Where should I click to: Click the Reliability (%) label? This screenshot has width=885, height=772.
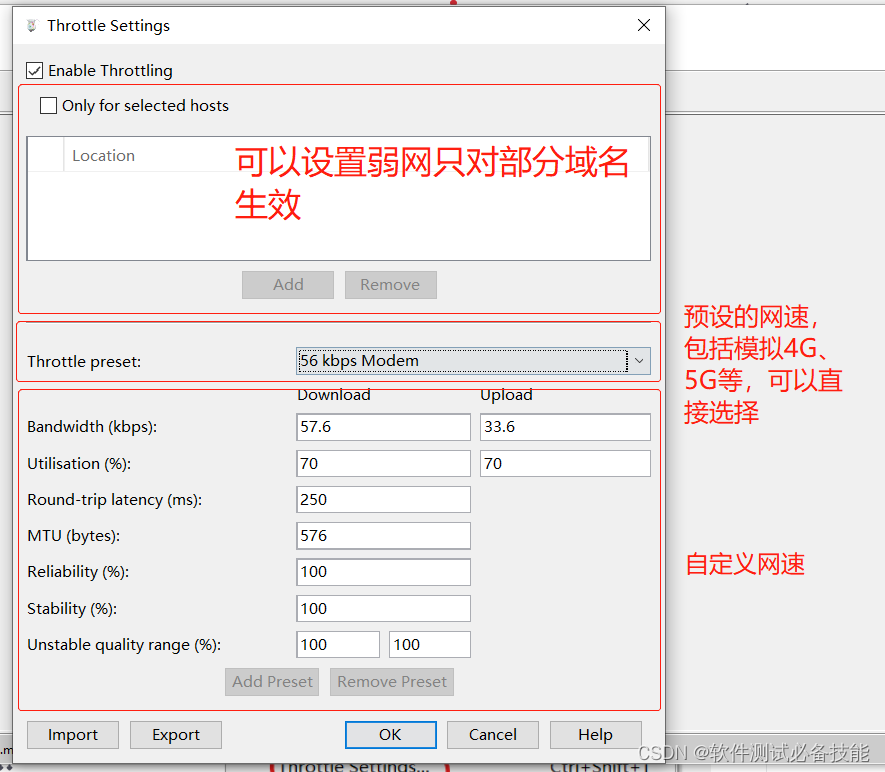pos(78,572)
